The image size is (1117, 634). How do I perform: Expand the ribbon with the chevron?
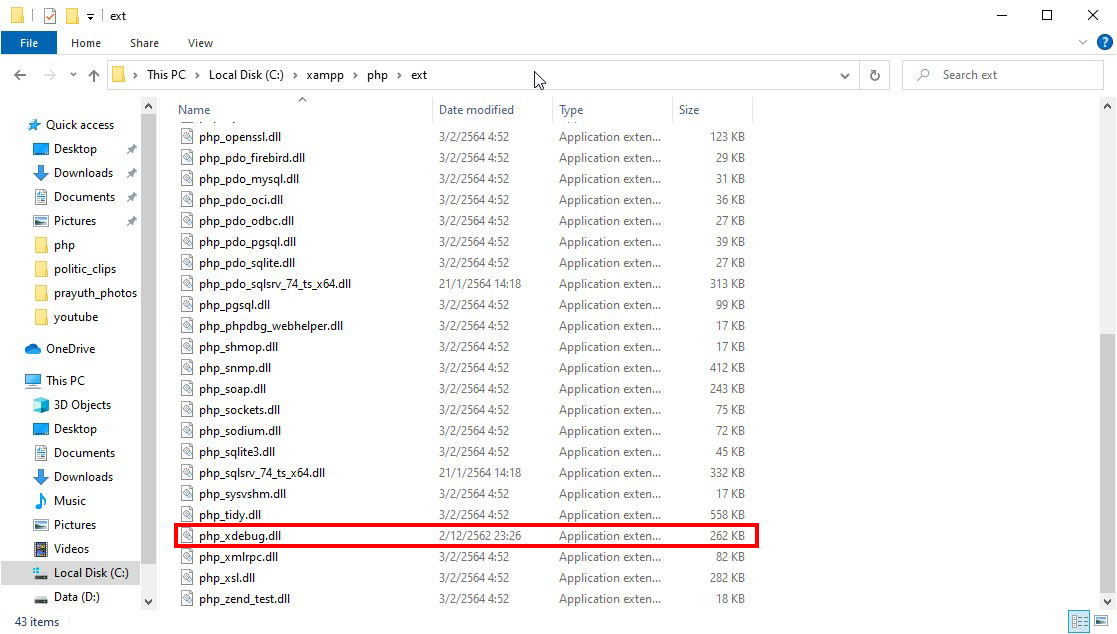click(1083, 43)
